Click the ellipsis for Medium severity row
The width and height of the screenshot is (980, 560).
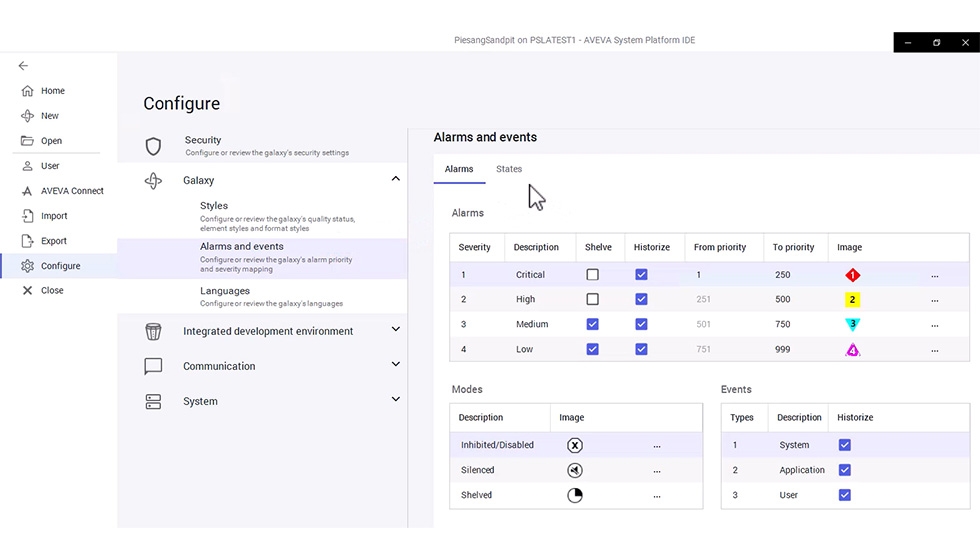[934, 325]
